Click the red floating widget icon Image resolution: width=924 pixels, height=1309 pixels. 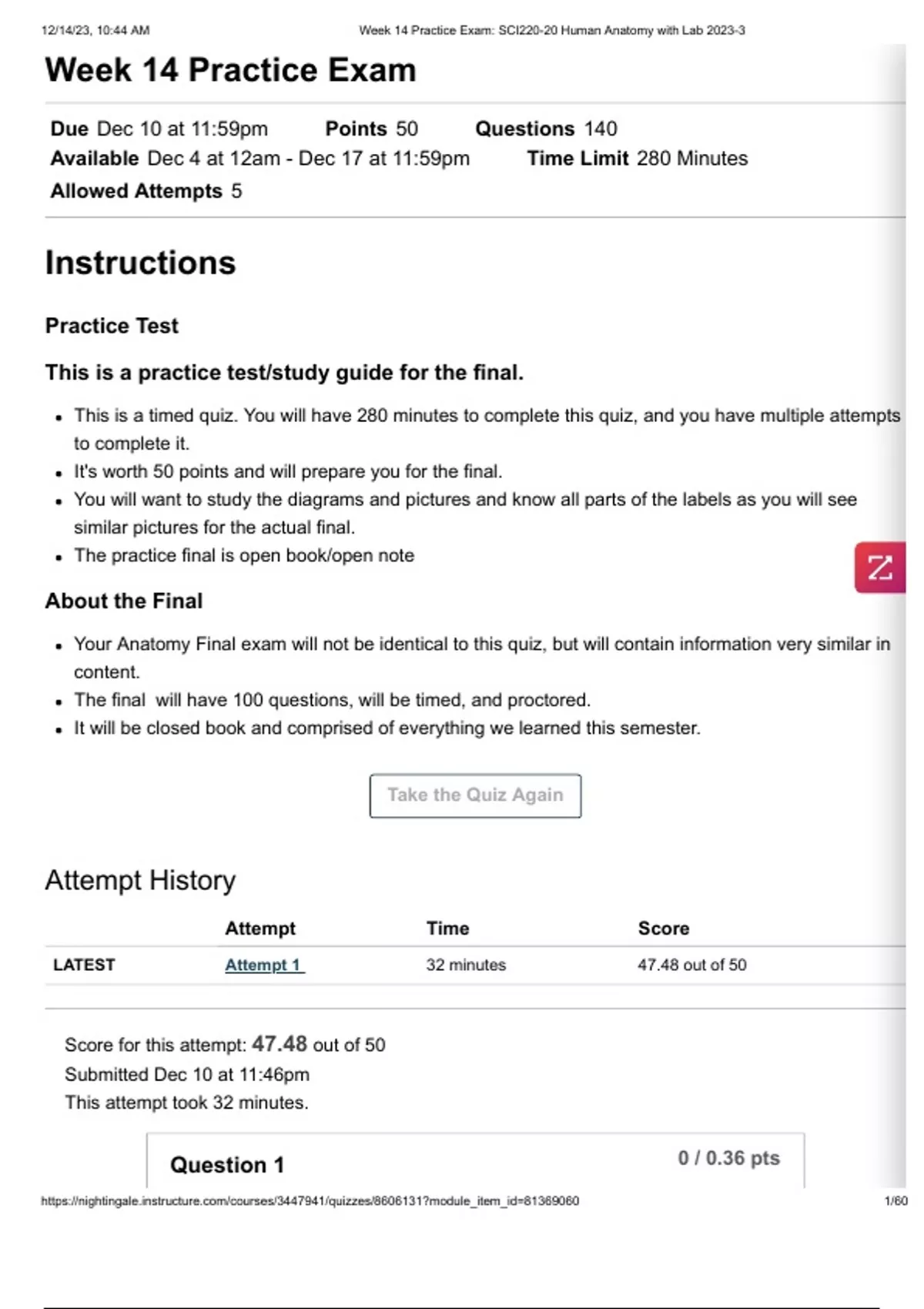pyautogui.click(x=880, y=567)
